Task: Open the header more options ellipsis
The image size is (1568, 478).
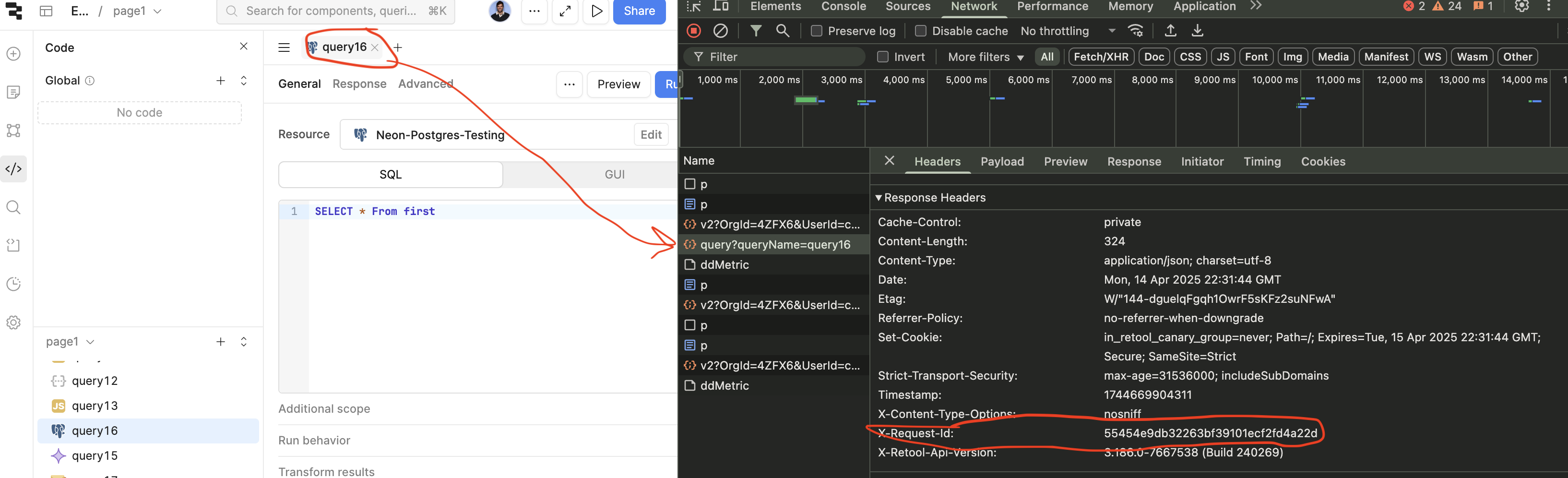Action: [534, 11]
